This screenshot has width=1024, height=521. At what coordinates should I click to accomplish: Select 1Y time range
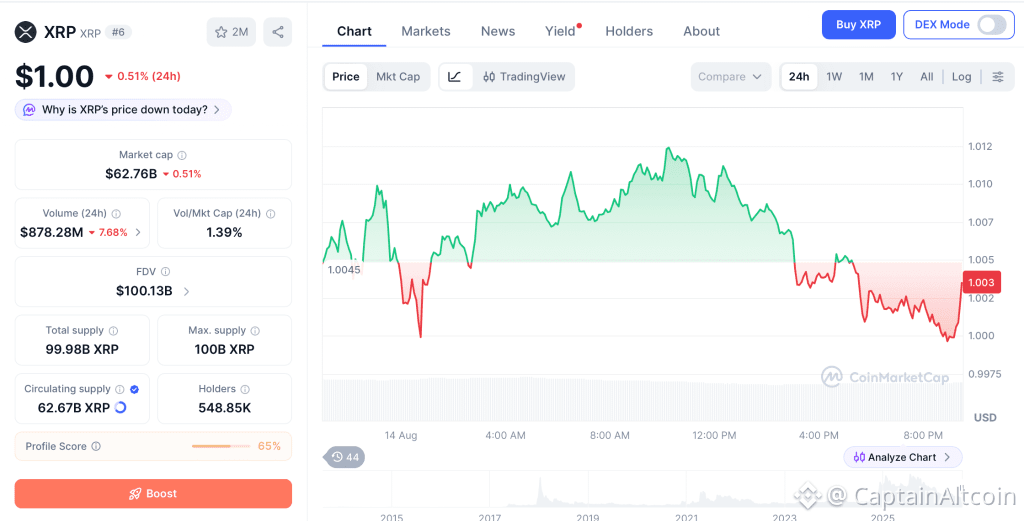tap(897, 76)
